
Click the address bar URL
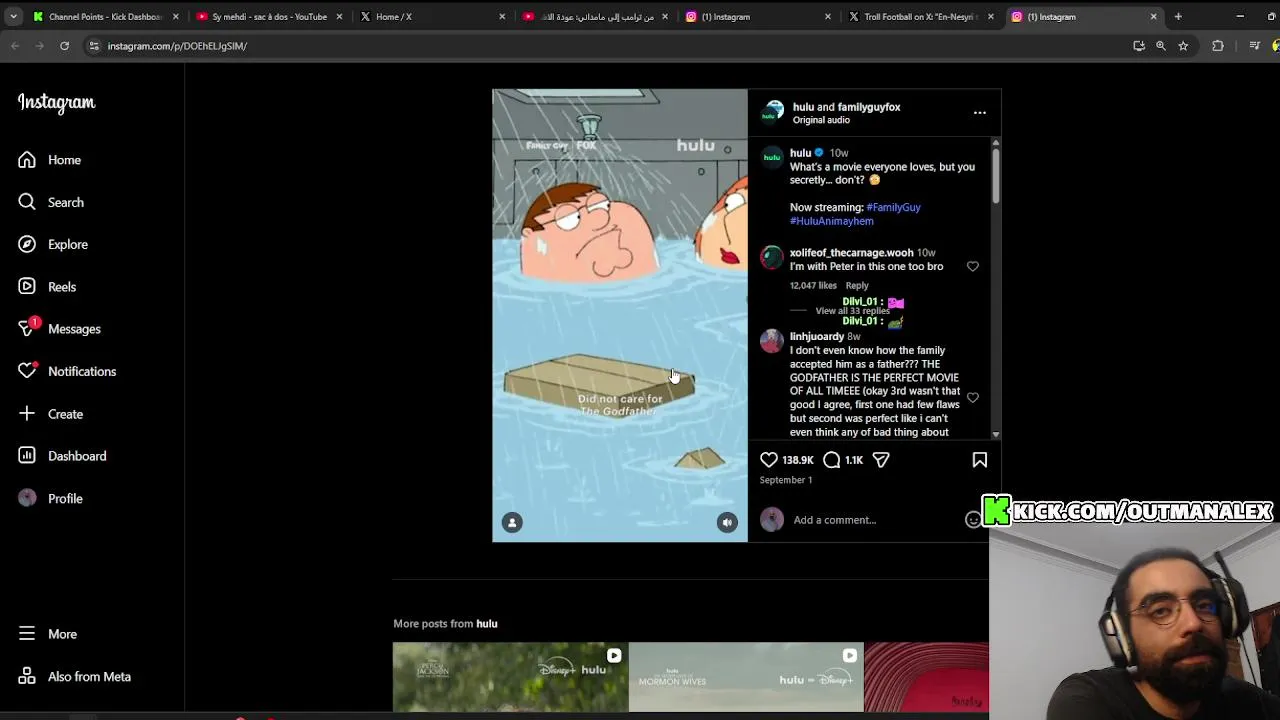(177, 46)
